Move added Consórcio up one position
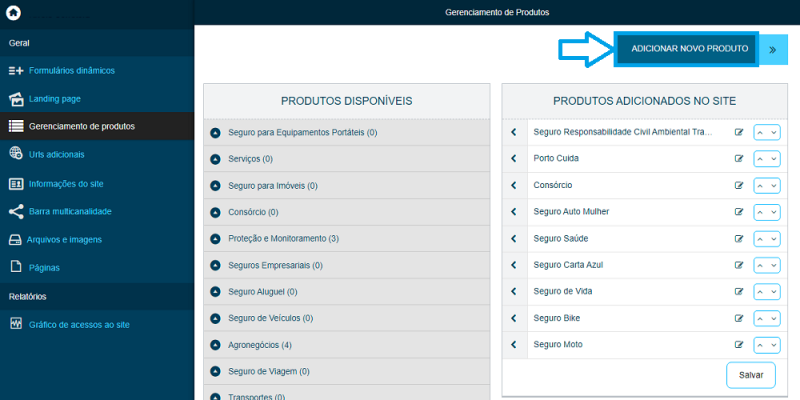The width and height of the screenshot is (800, 400). 760,185
